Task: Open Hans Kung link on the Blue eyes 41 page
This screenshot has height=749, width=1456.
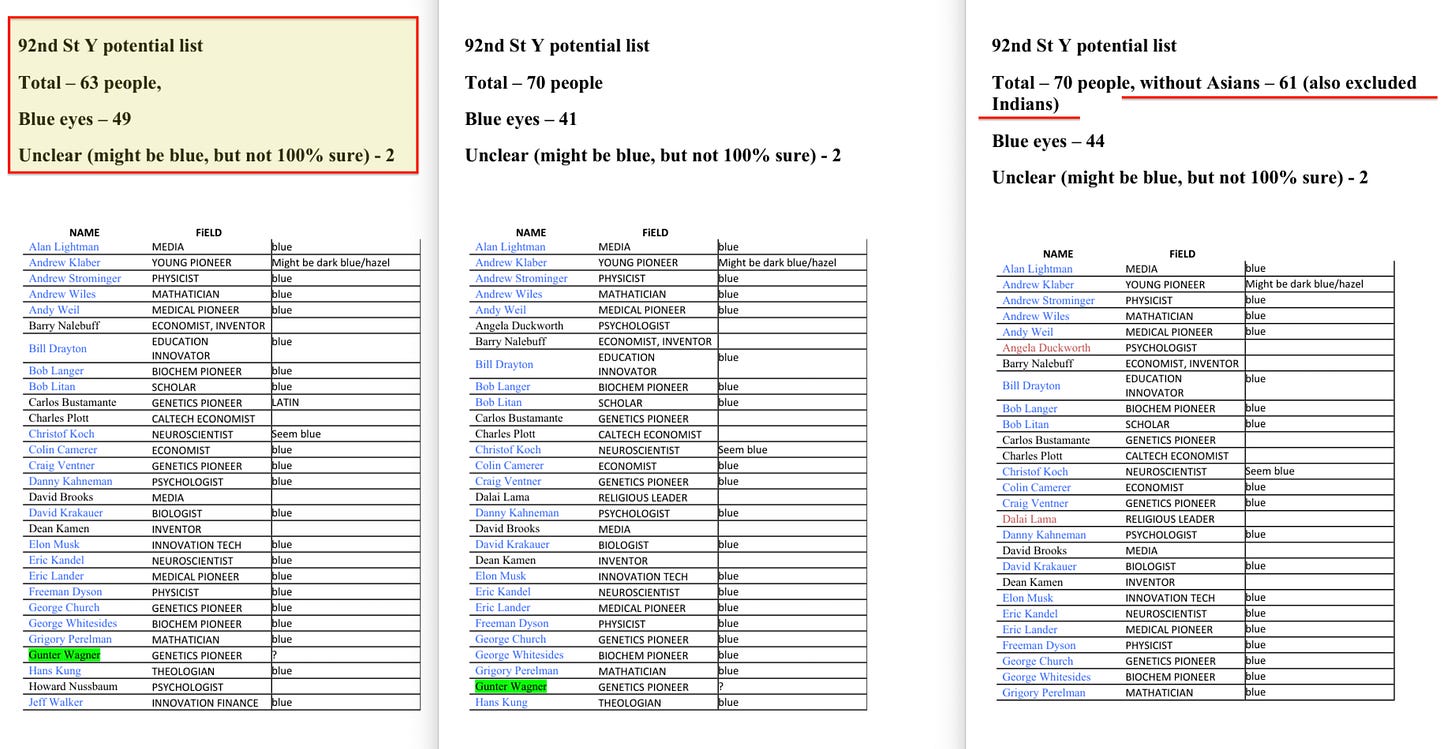Action: click(x=499, y=703)
